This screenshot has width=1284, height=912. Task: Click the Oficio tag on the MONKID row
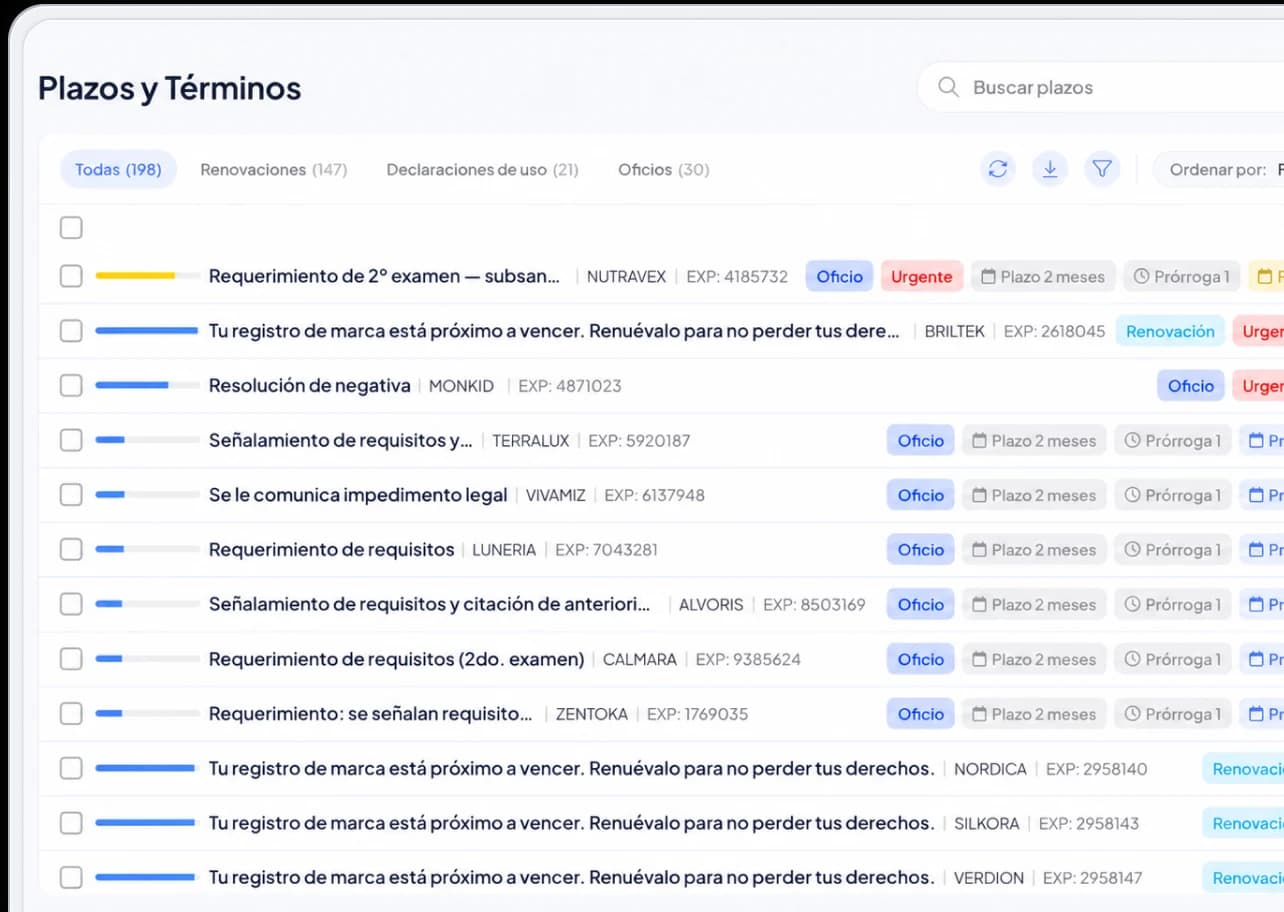click(1191, 386)
